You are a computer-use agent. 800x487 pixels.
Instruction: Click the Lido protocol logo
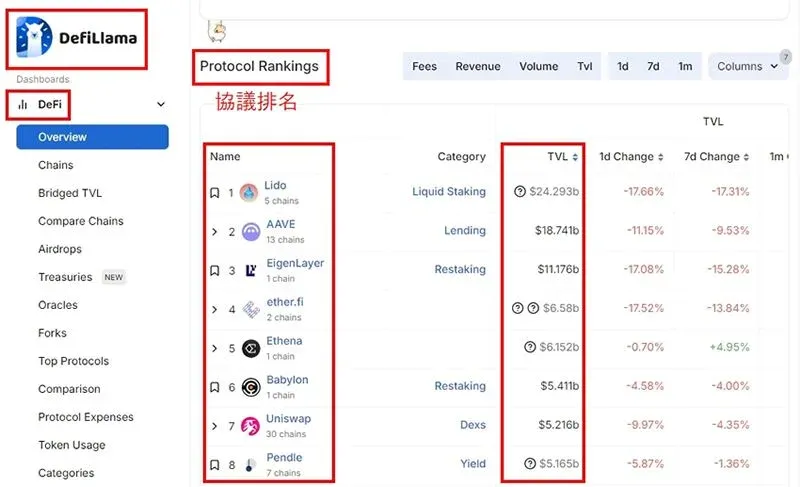249,193
